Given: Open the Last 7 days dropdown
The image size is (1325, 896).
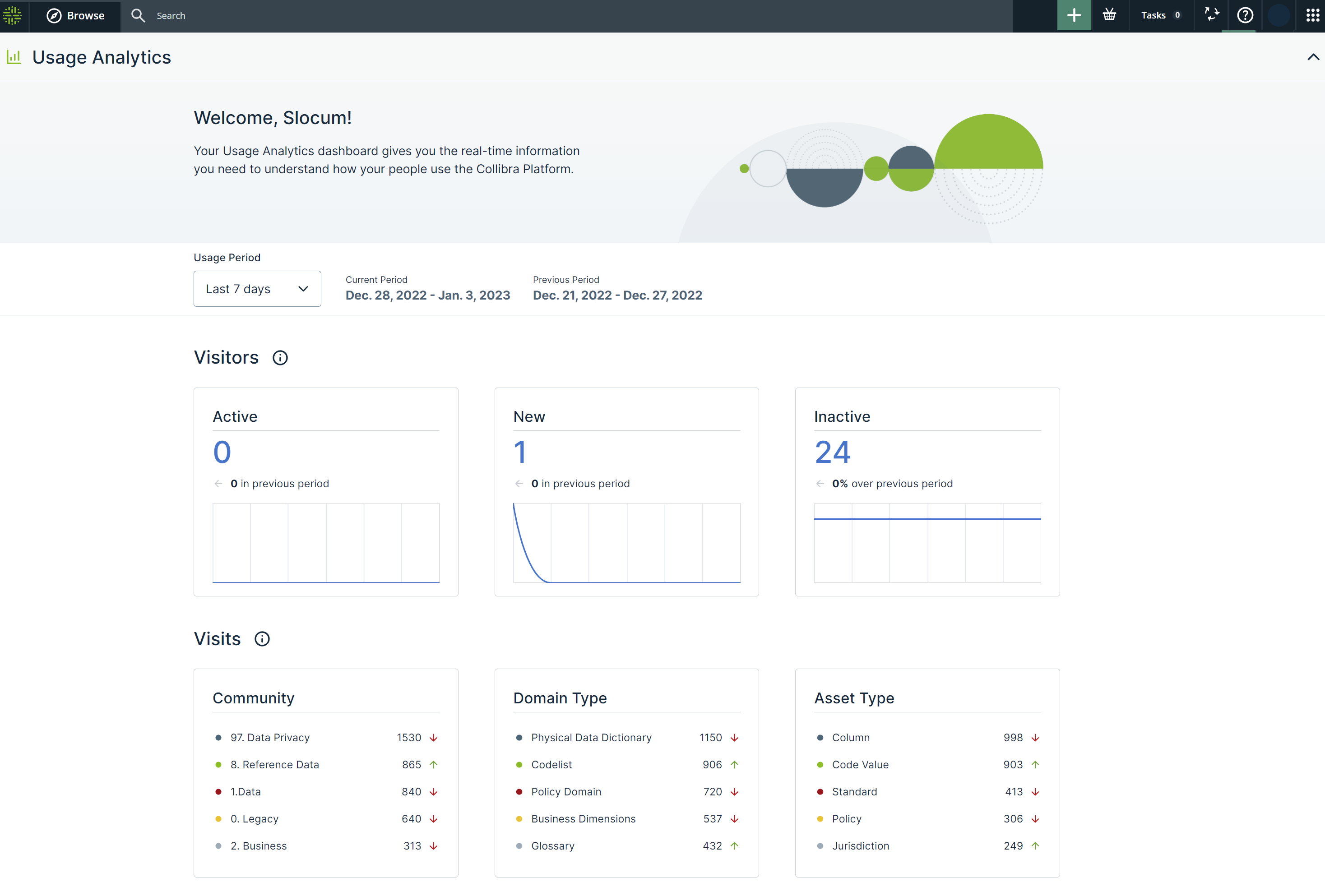Looking at the screenshot, I should (257, 288).
